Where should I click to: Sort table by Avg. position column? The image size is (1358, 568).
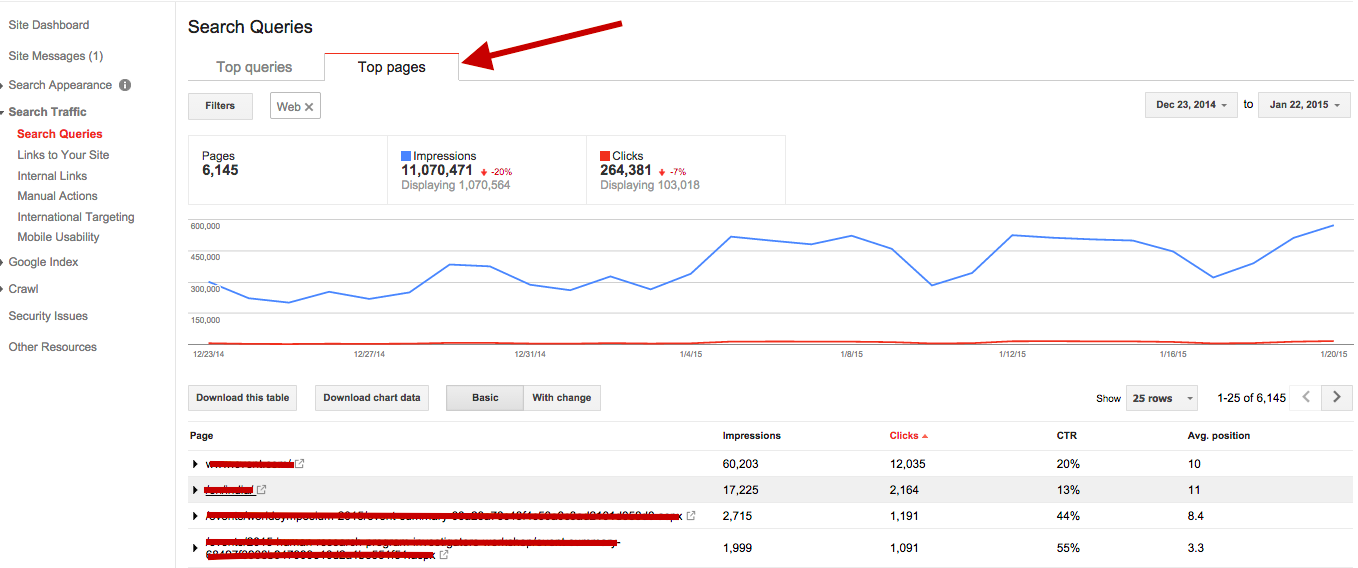coord(1218,436)
